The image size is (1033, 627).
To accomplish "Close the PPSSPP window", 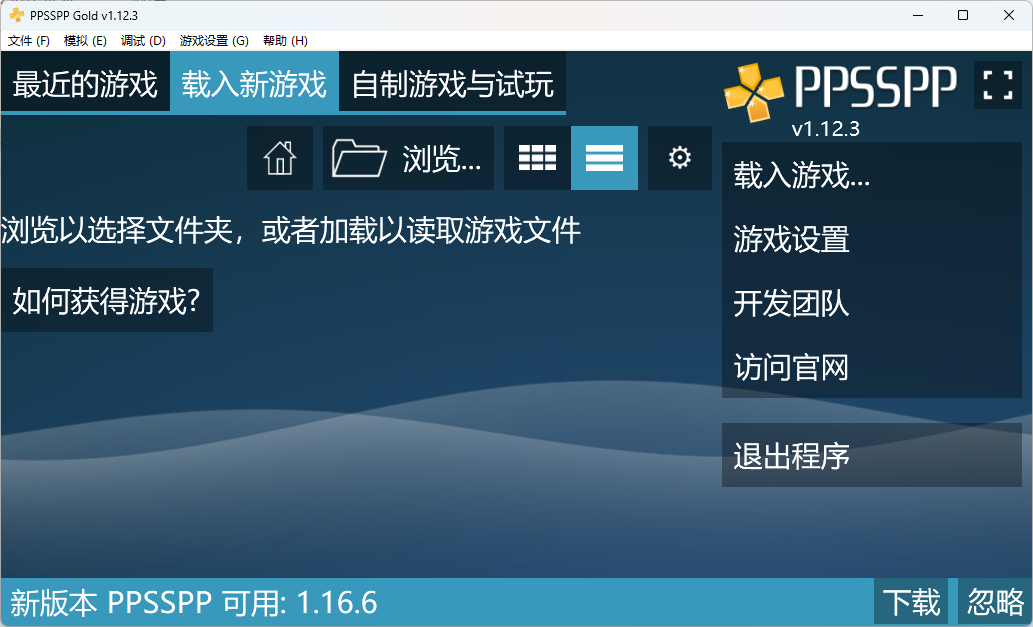I will [1009, 15].
